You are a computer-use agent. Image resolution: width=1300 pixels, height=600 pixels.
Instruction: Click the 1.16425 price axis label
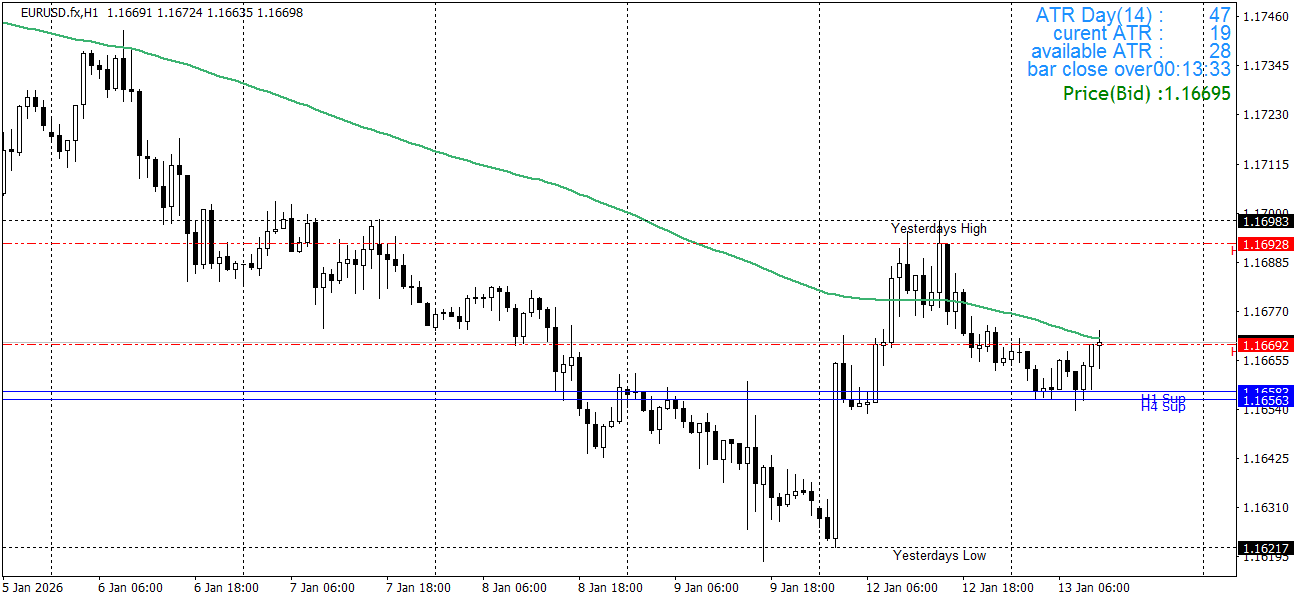(x=1267, y=459)
